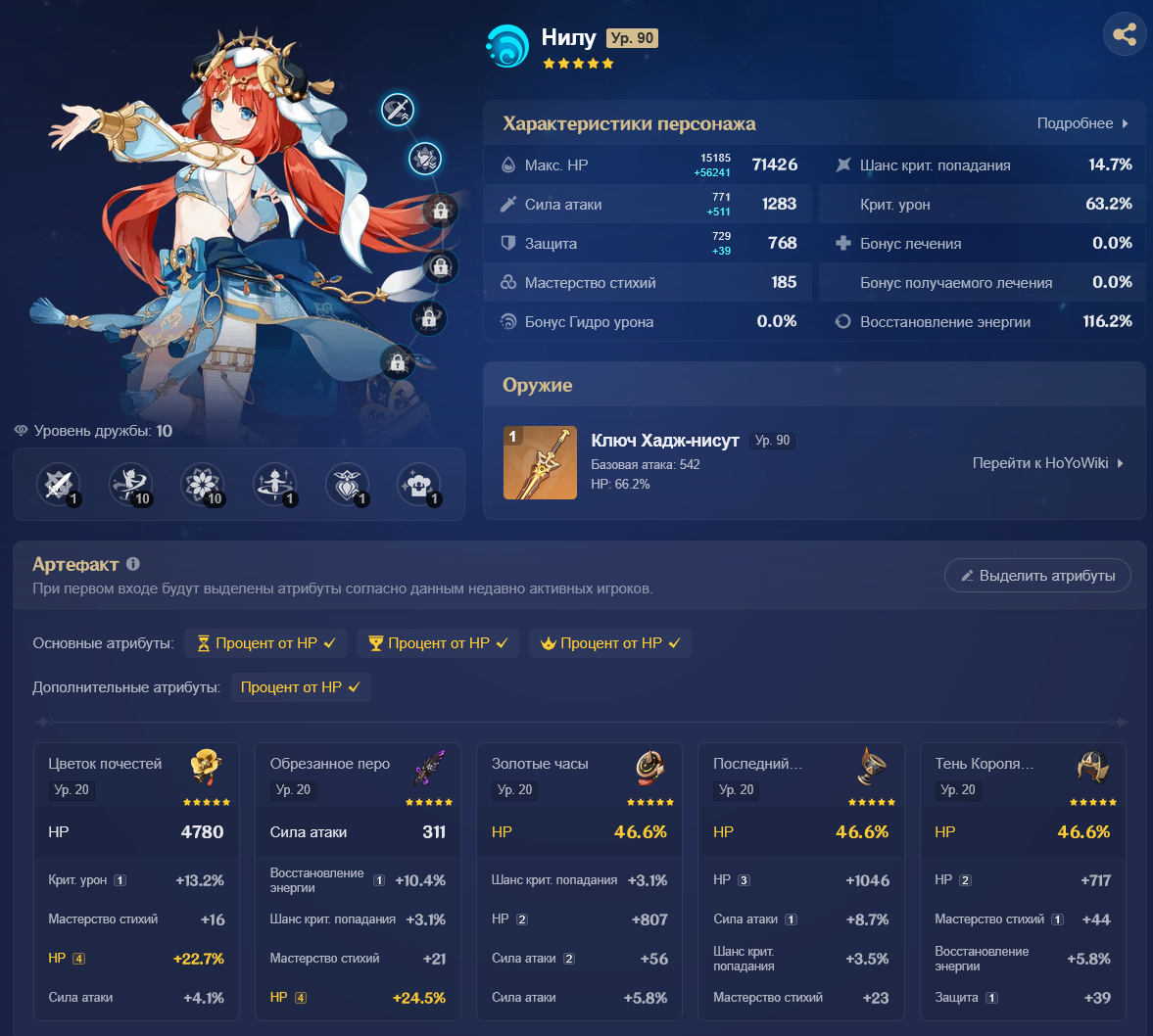Click the Тень Короля helmet artifact icon
The height and width of the screenshot is (1036, 1153).
coord(1093,767)
